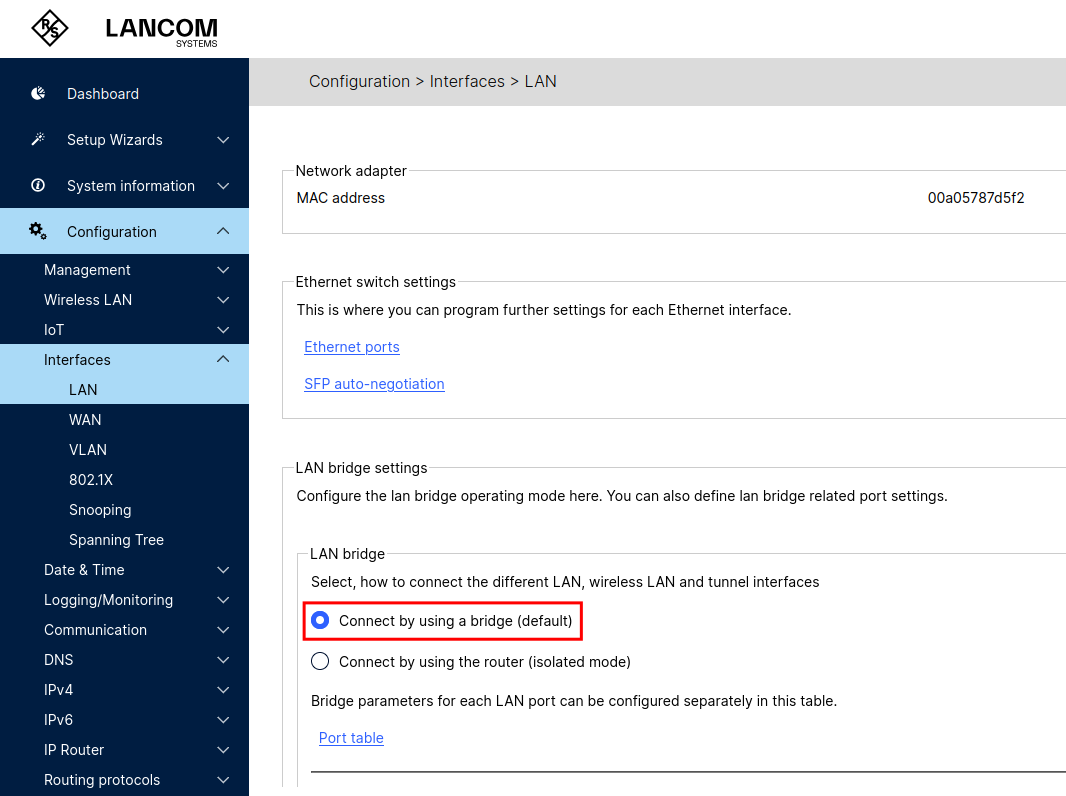Select Wireless LAN in the sidebar
1066x796 pixels.
(88, 300)
